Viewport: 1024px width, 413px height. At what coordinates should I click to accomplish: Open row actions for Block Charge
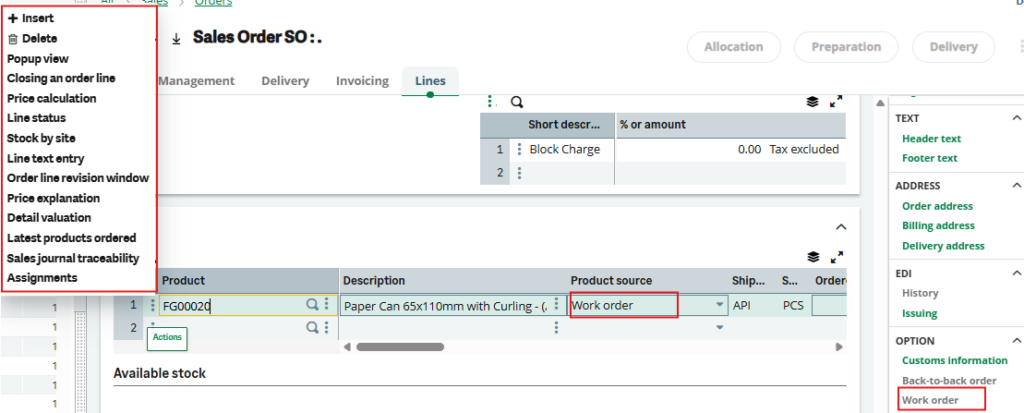519,150
